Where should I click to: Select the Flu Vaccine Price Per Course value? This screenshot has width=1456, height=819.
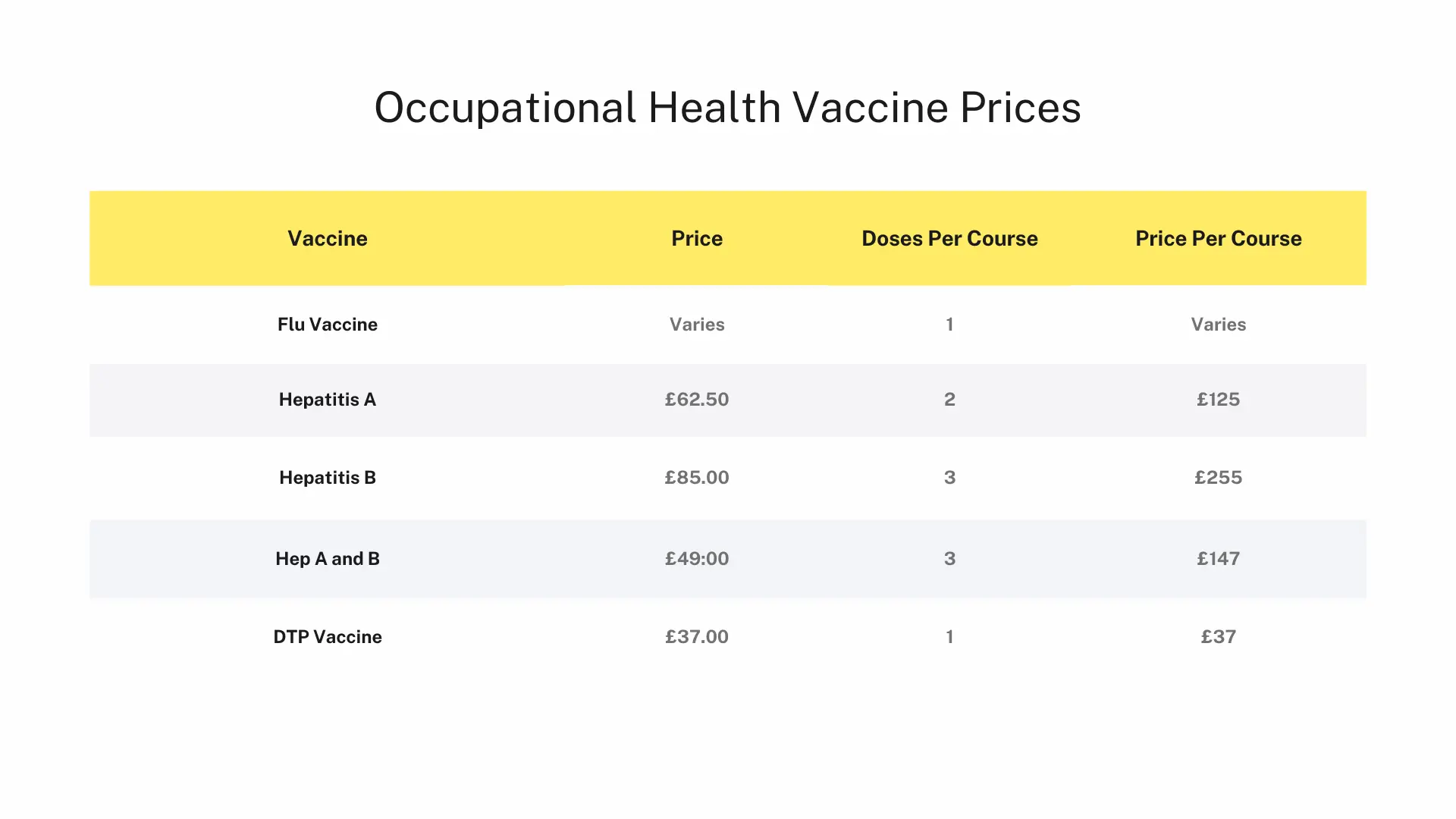(1218, 325)
